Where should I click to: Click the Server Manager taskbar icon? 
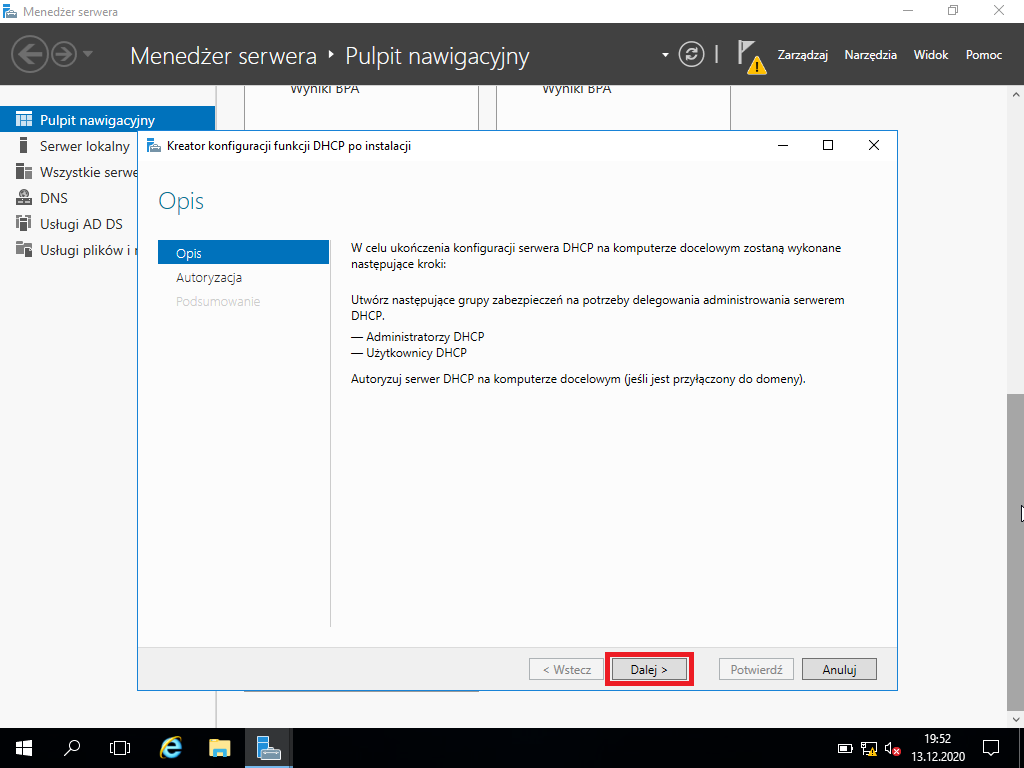[x=268, y=748]
